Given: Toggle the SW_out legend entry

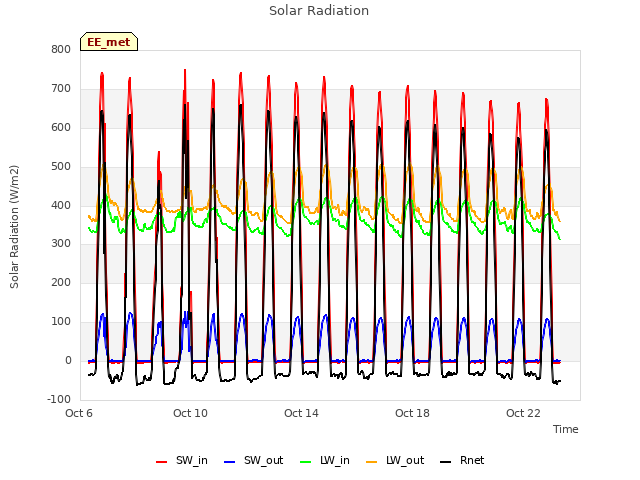Looking at the screenshot, I should 253,460.
